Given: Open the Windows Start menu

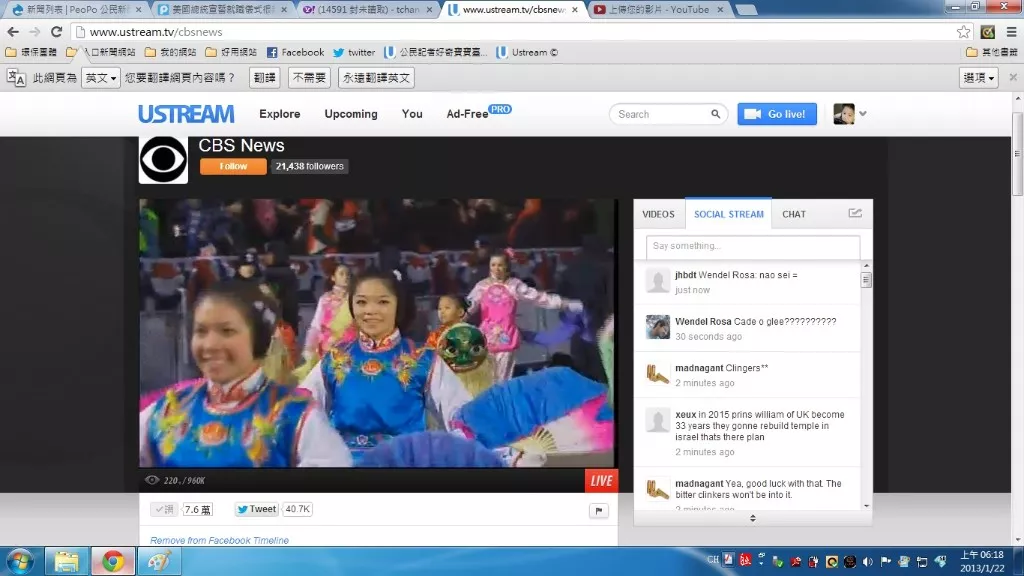Looking at the screenshot, I should 20,562.
